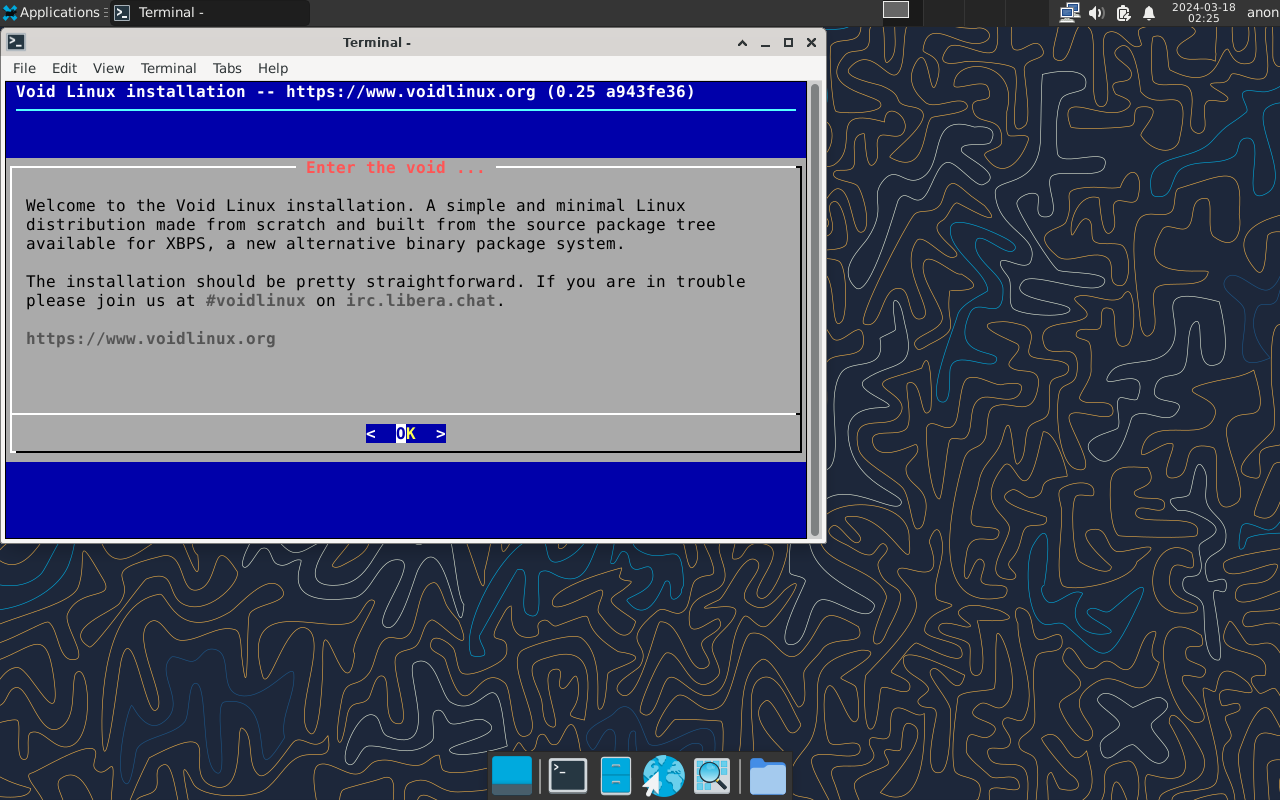
Task: Click the Void Linux installation header line
Action: [356, 91]
